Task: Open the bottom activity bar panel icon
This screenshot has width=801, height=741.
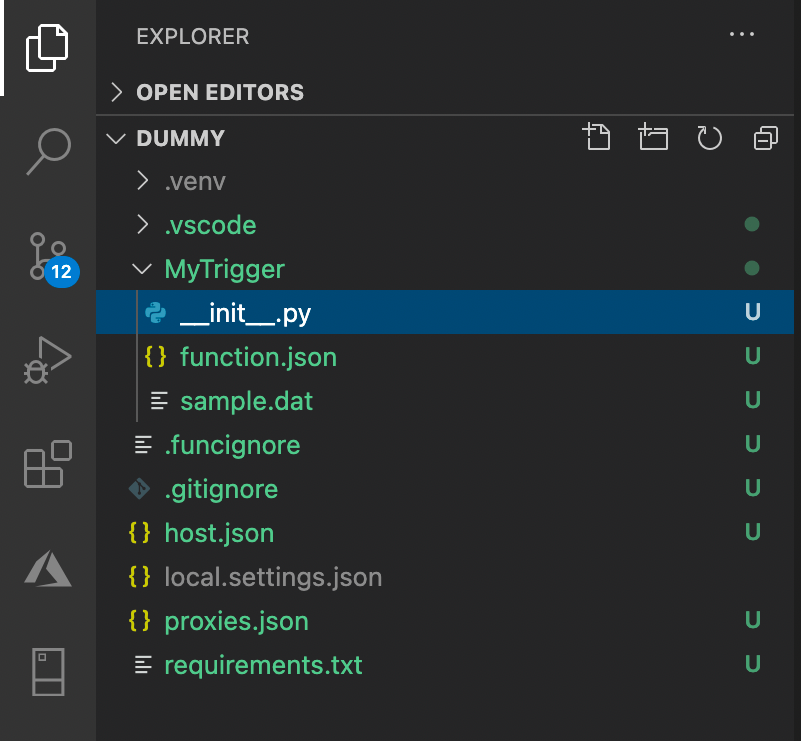Action: pyautogui.click(x=47, y=672)
